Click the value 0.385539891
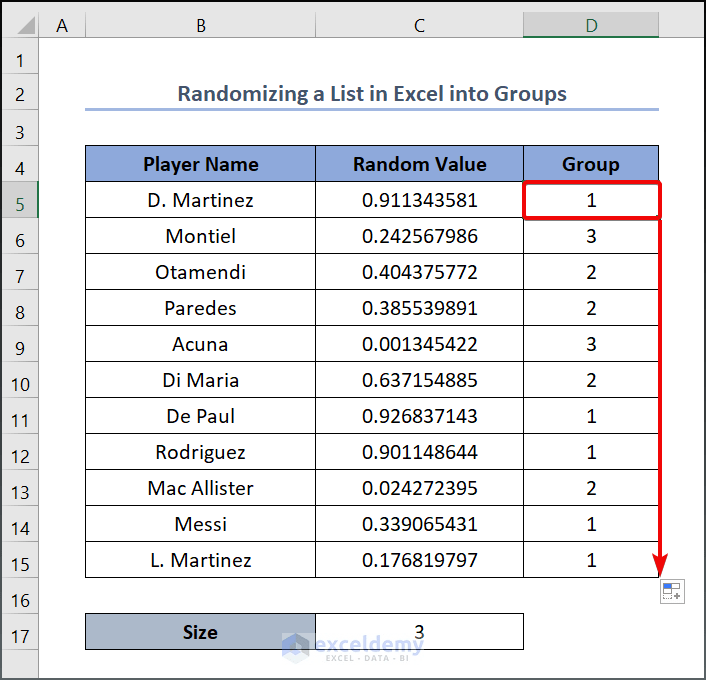This screenshot has height=680, width=706. tap(419, 308)
